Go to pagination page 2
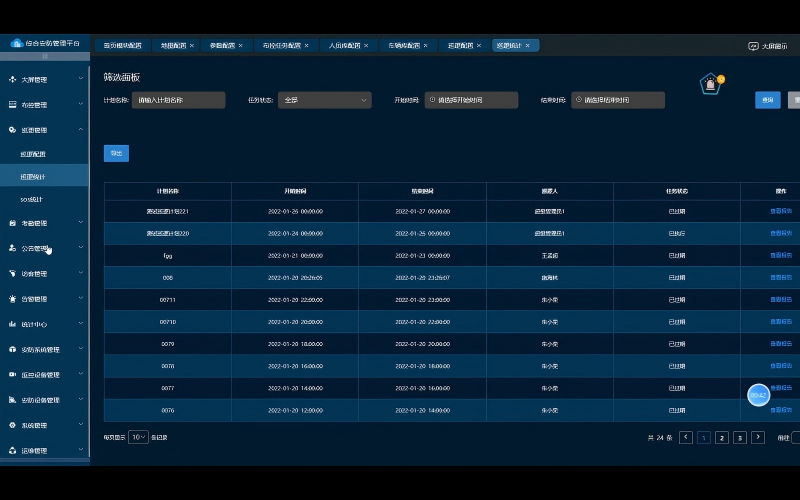 click(x=721, y=438)
